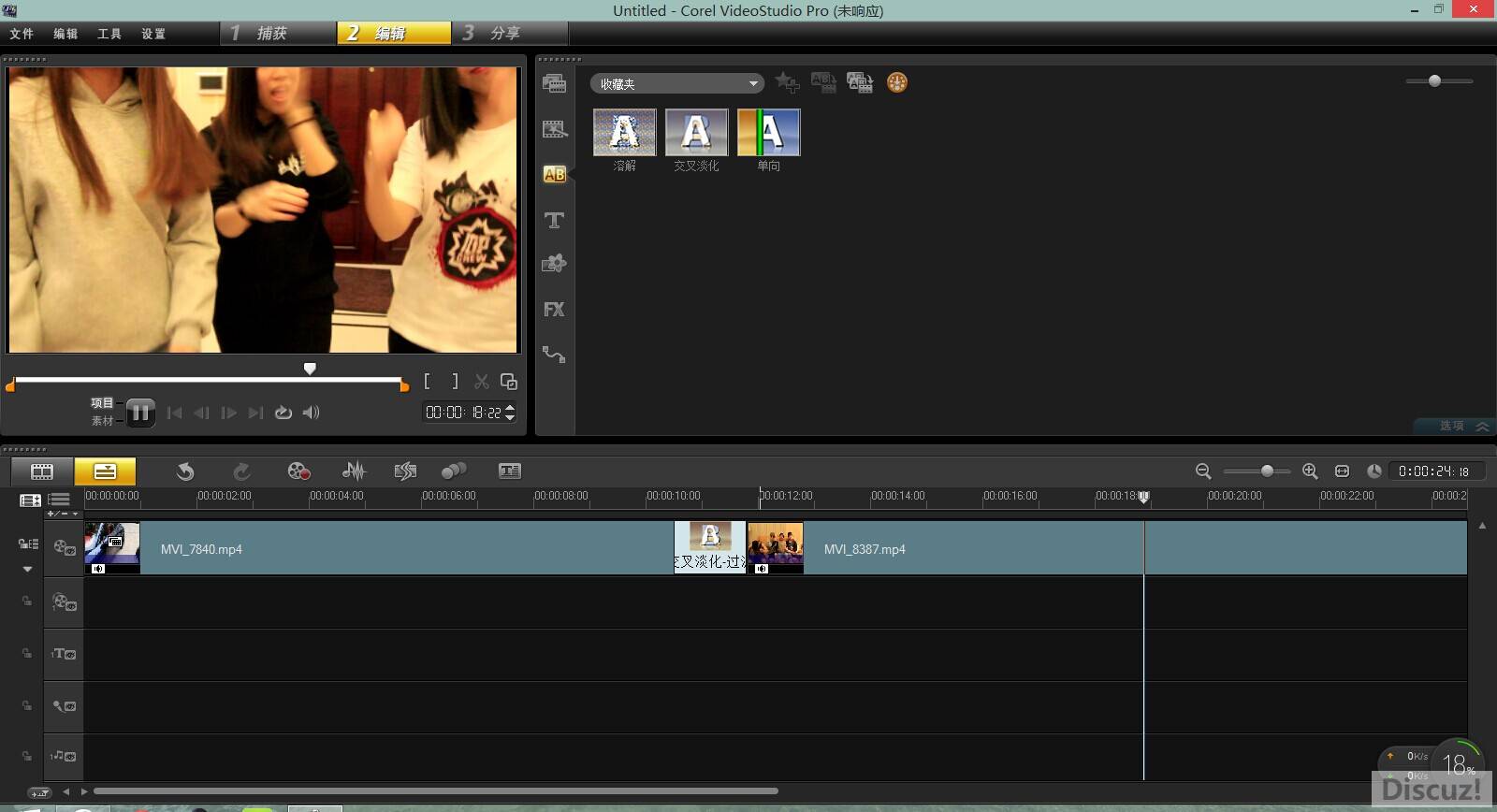Screen dimensions: 1497x812
Task: Step to the next frame
Action: pos(228,413)
